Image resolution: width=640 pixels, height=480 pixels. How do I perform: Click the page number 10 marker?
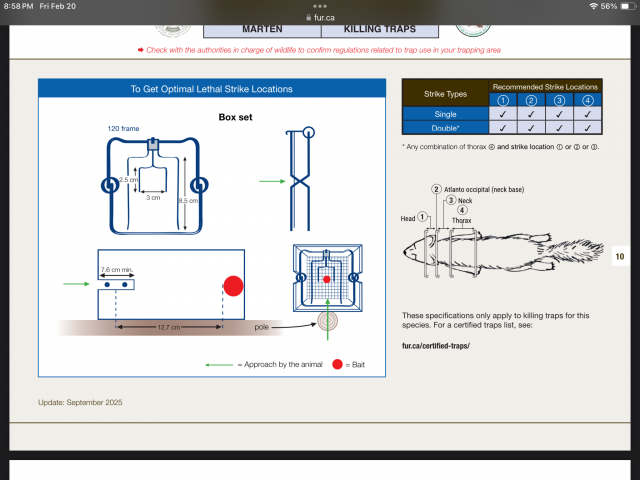point(619,257)
